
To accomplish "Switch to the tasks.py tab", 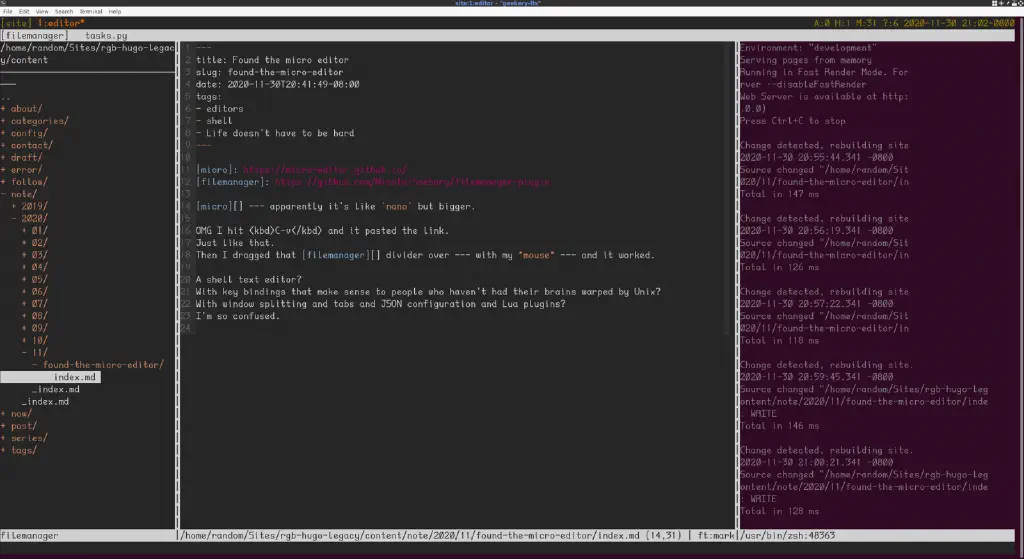I will (106, 35).
